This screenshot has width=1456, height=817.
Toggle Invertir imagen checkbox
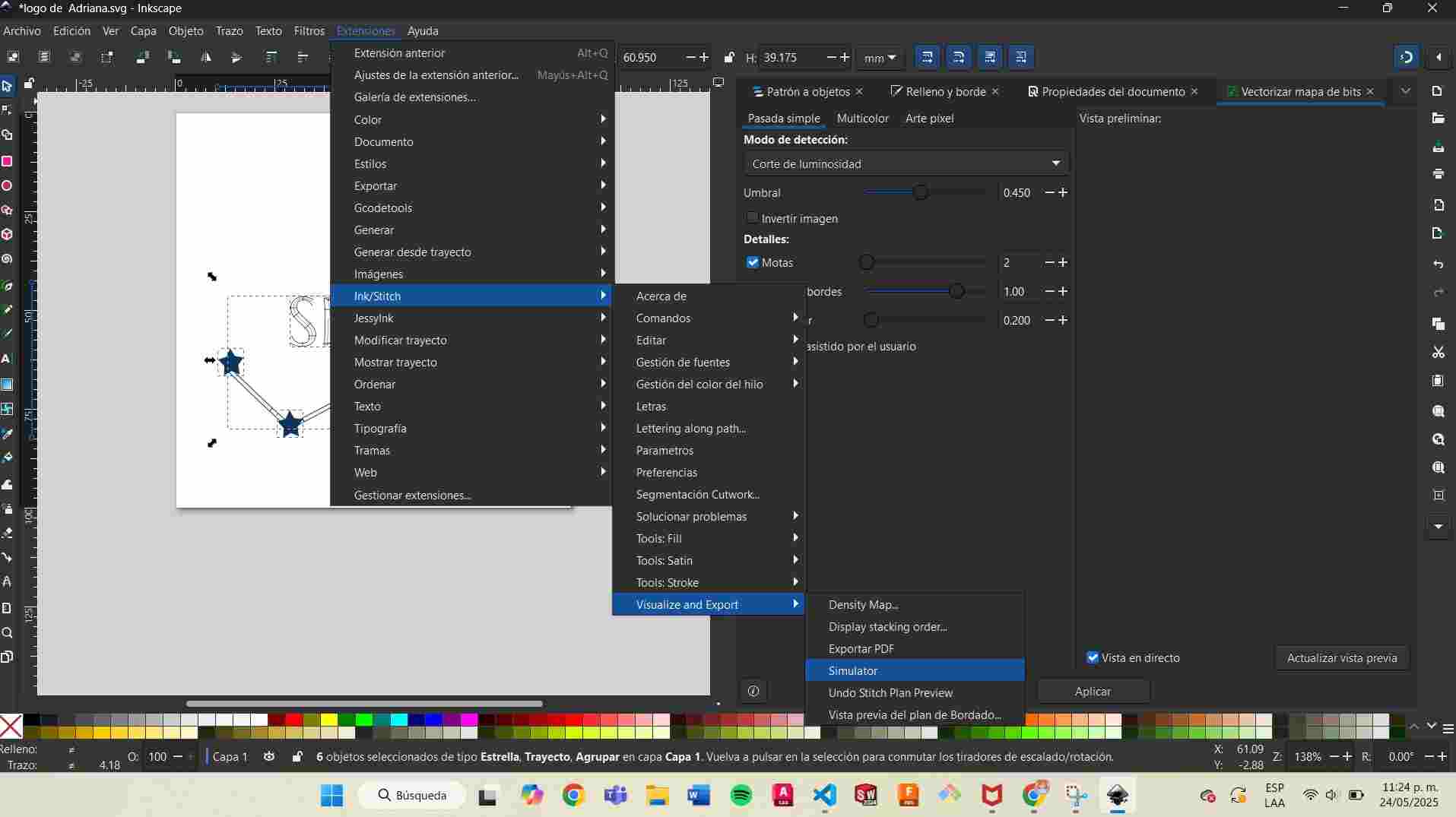[x=752, y=217]
